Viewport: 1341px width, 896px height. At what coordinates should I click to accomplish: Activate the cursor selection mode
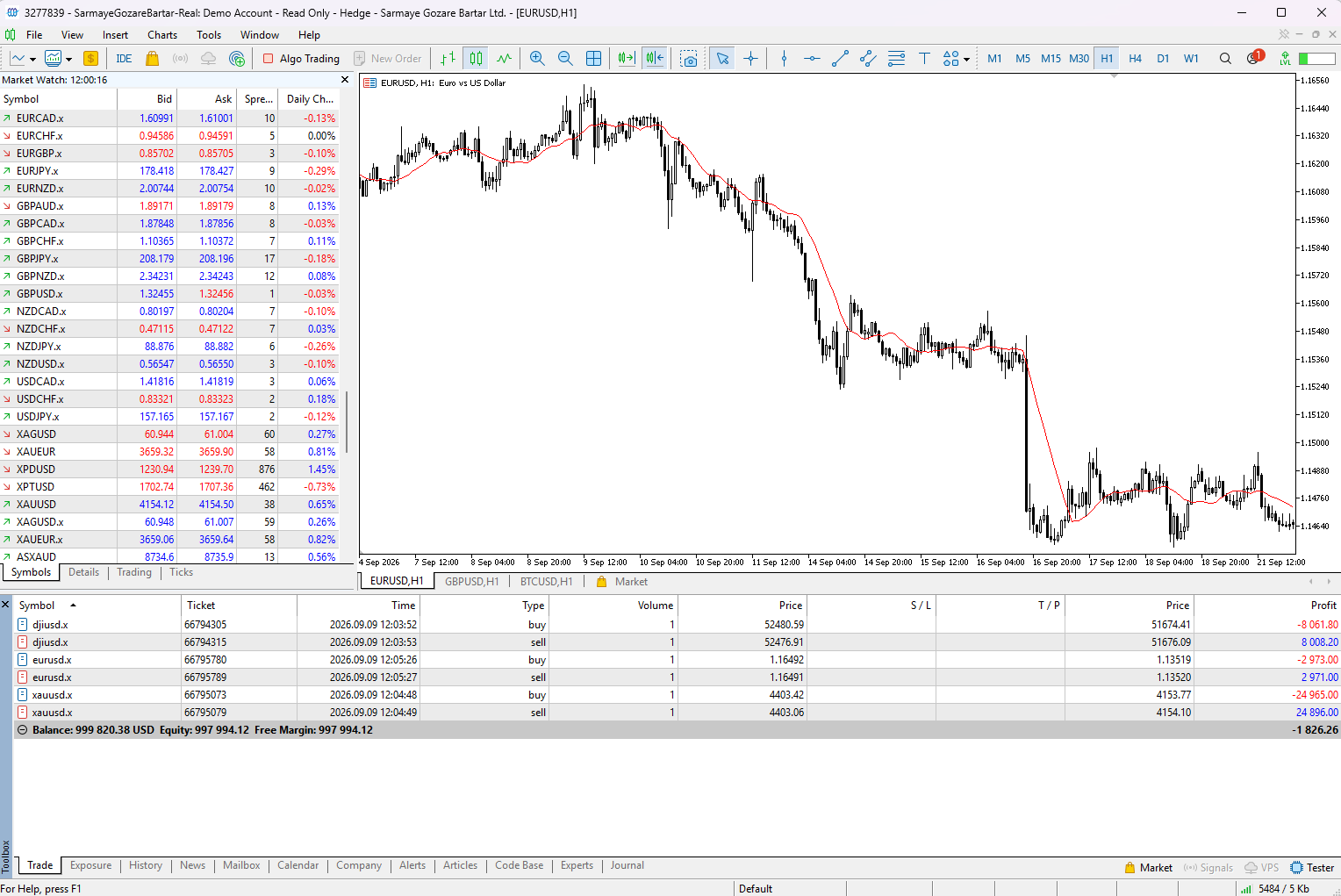click(722, 59)
